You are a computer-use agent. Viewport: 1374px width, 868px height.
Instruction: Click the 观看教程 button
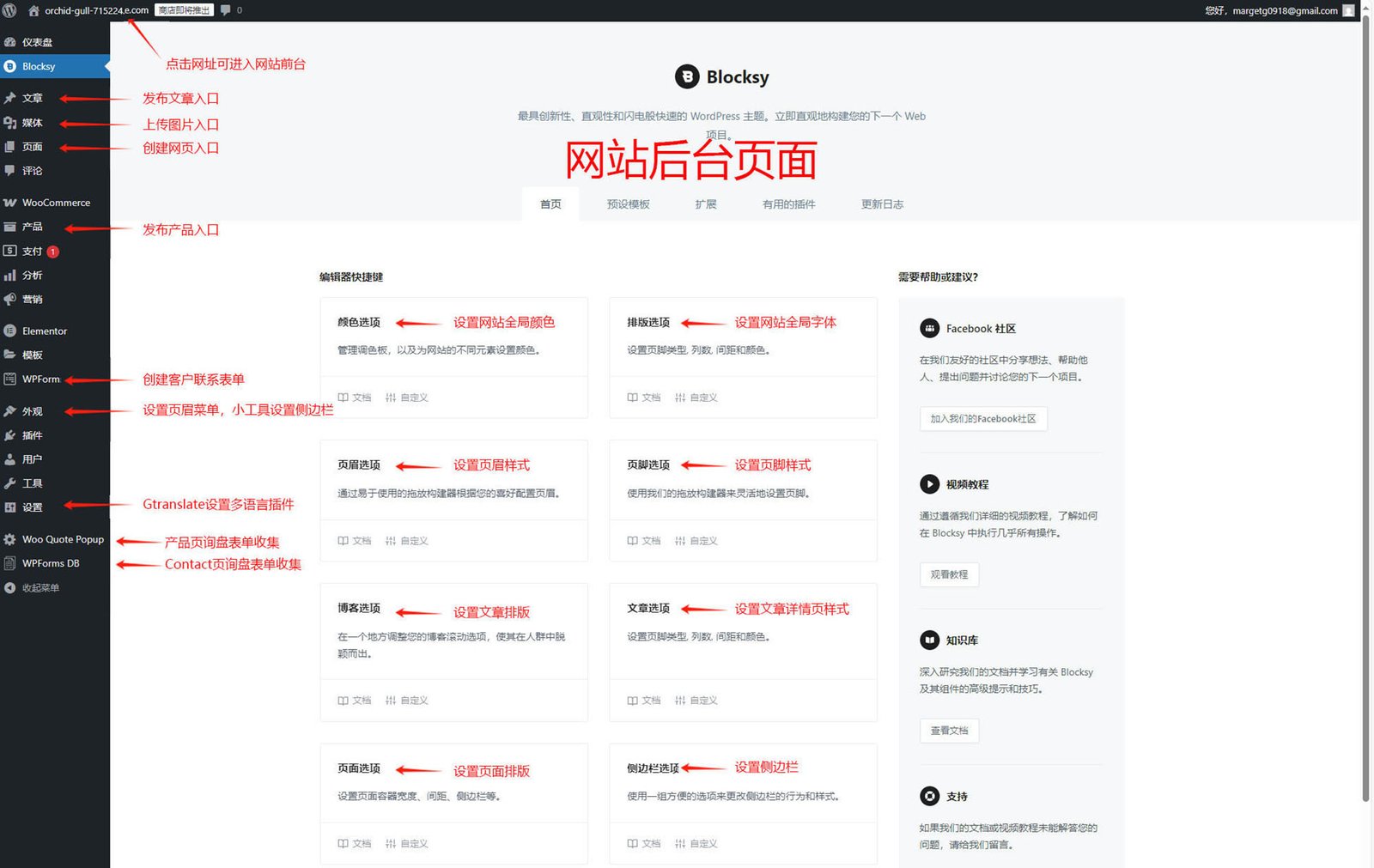949,574
